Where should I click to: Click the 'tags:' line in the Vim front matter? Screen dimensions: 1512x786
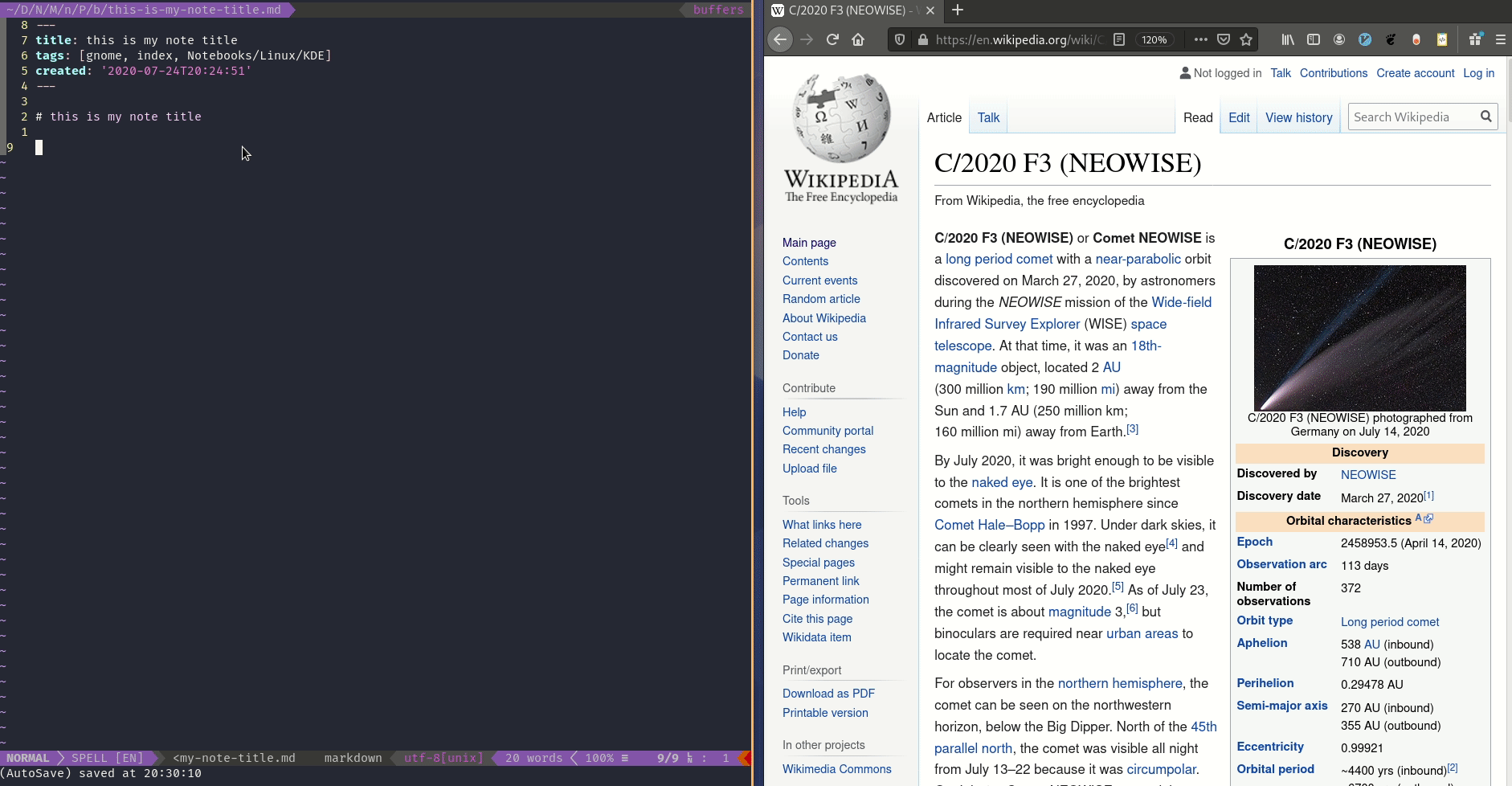click(x=183, y=55)
